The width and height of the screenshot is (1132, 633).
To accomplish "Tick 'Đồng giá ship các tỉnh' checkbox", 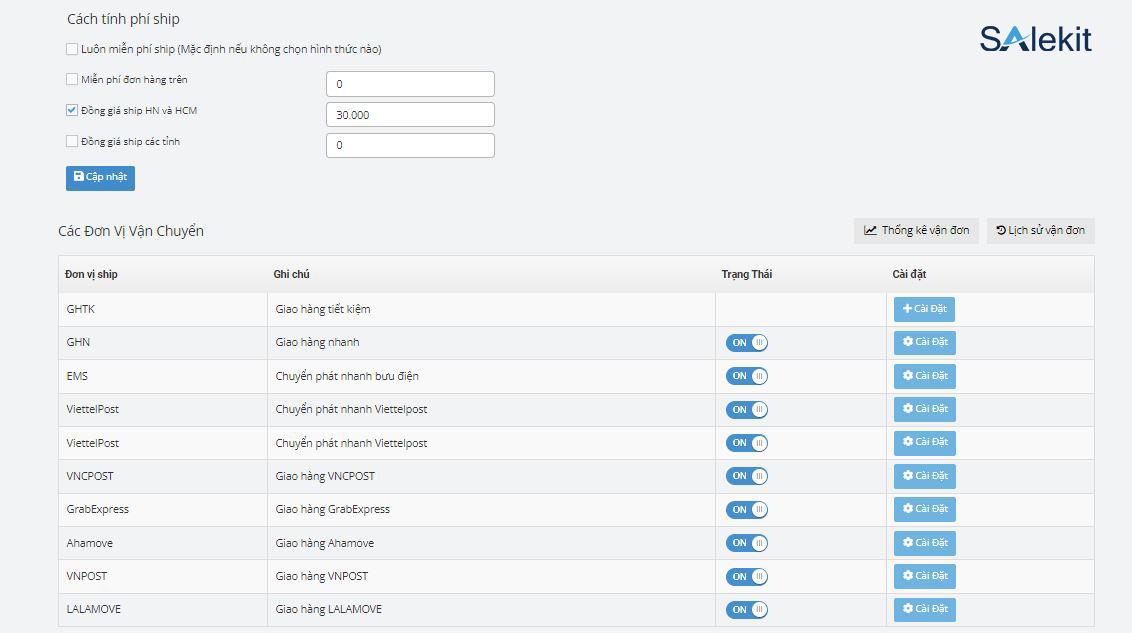I will (72, 141).
